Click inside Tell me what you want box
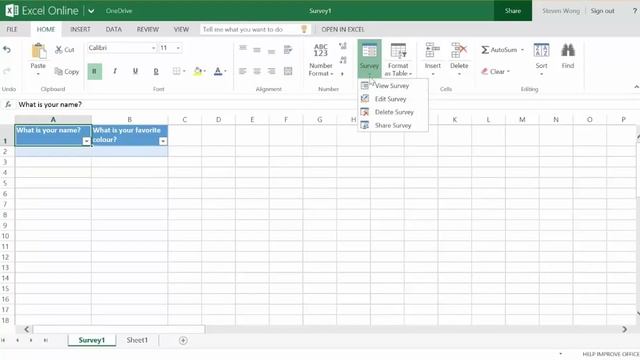This screenshot has height=360, width=640. (255, 29)
